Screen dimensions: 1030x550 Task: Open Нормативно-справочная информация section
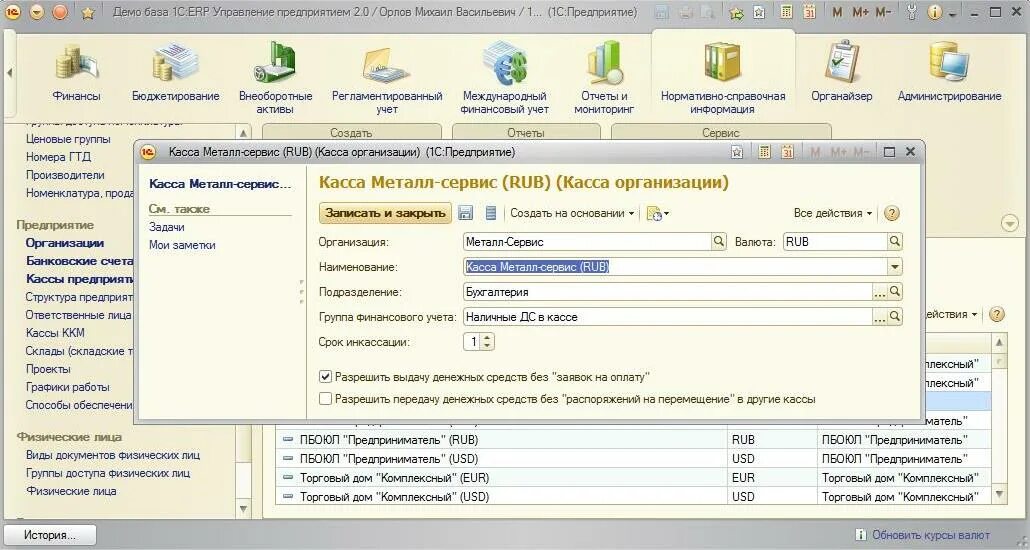coord(723,78)
